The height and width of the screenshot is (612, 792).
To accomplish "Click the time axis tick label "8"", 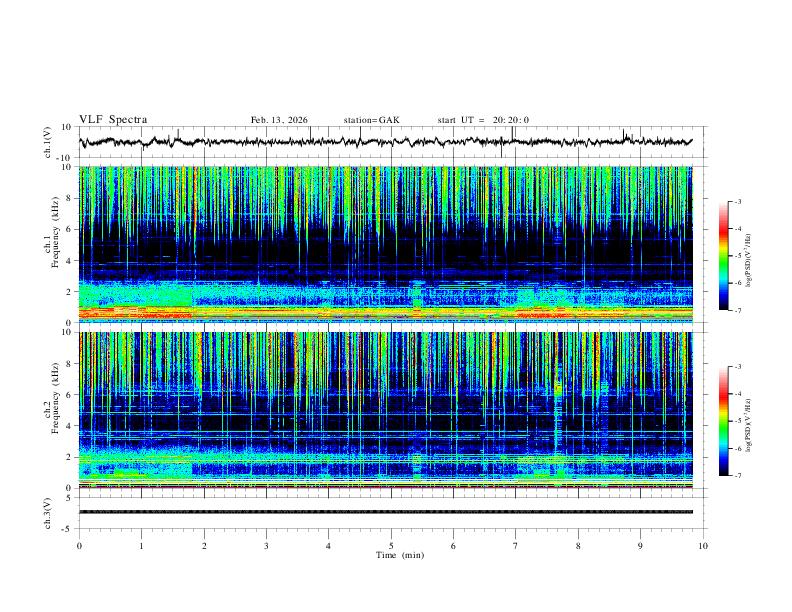I will [578, 546].
